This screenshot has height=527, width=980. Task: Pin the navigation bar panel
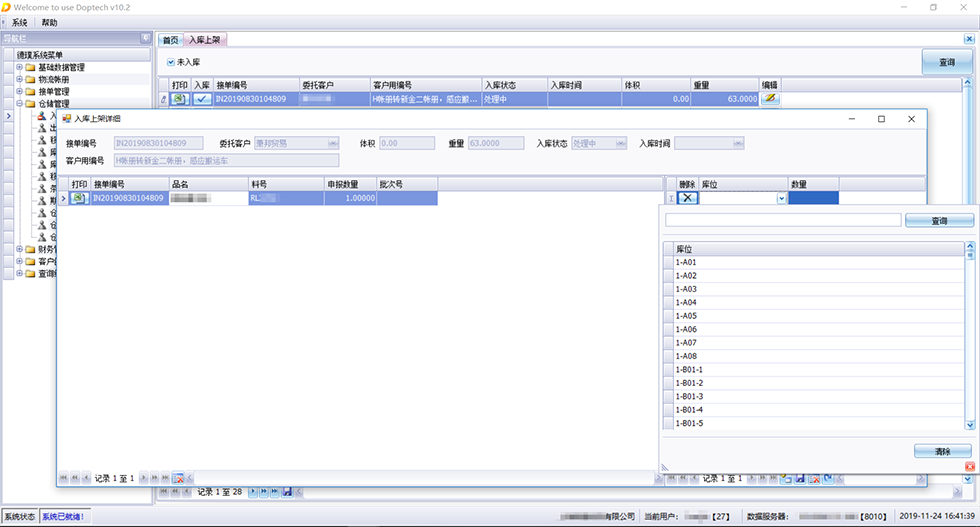(x=146, y=39)
